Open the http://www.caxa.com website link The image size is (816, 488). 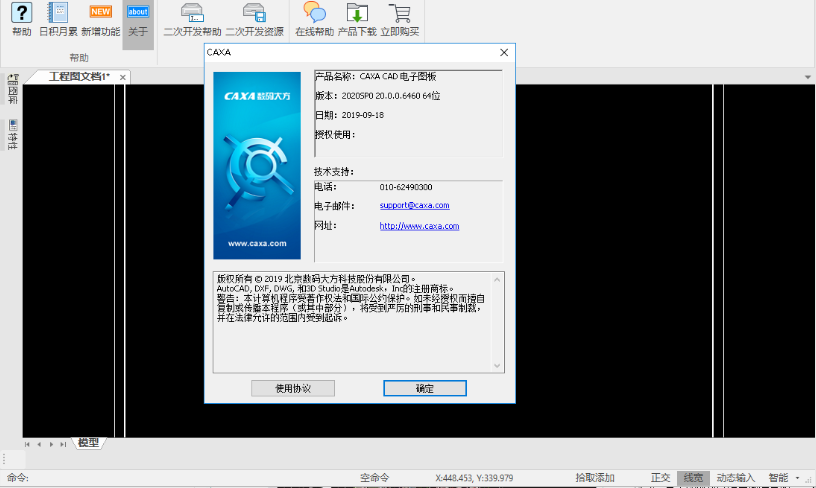419,226
